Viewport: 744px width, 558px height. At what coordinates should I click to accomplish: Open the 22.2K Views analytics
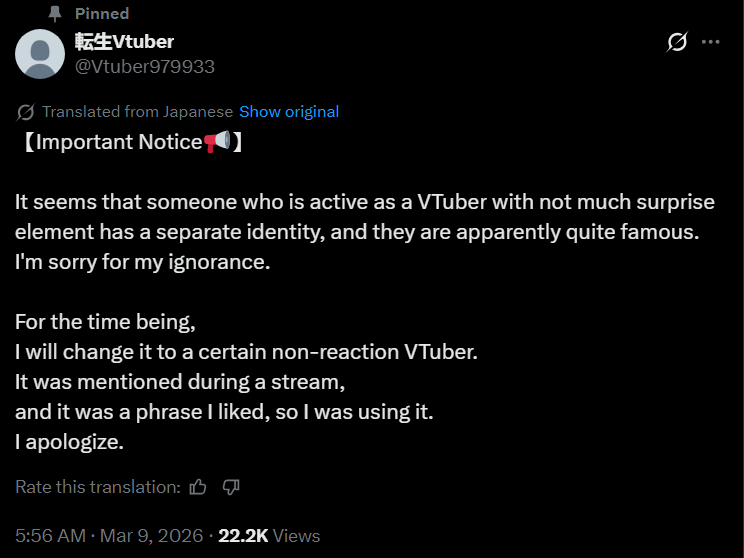[x=269, y=536]
